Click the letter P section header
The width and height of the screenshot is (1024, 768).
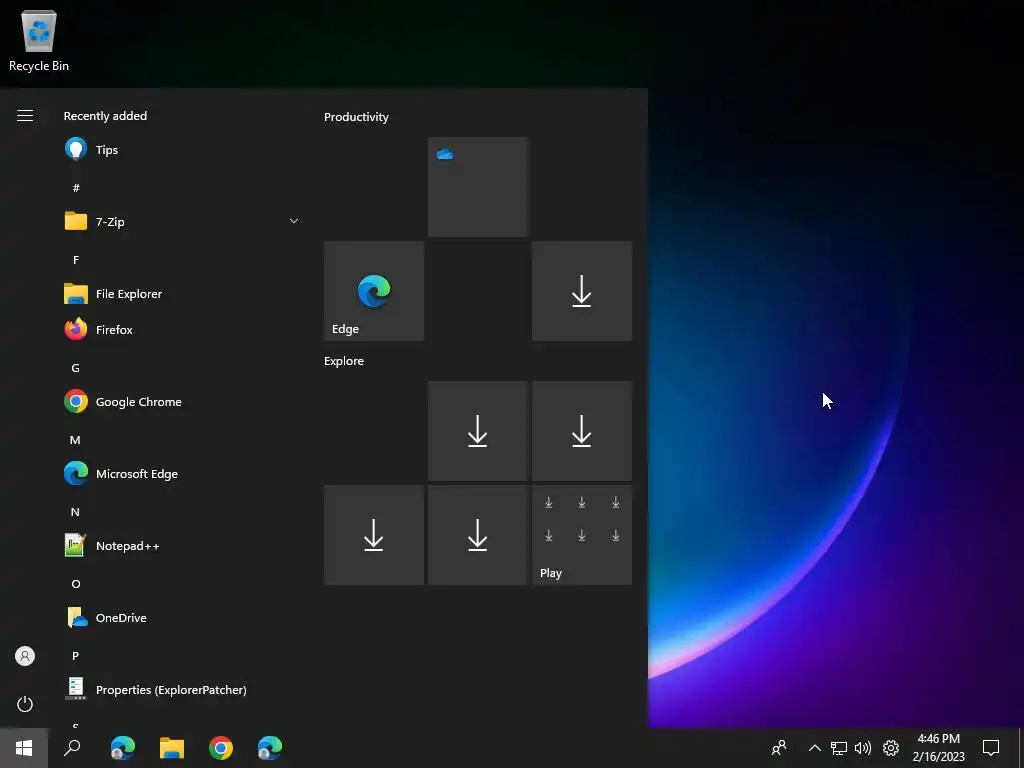point(76,656)
